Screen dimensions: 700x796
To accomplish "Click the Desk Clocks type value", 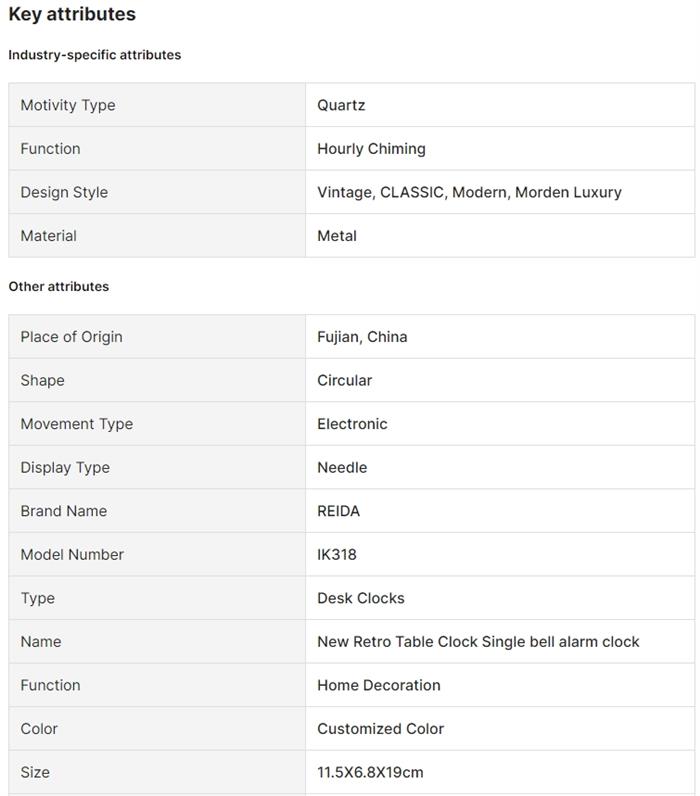I will 361,598.
